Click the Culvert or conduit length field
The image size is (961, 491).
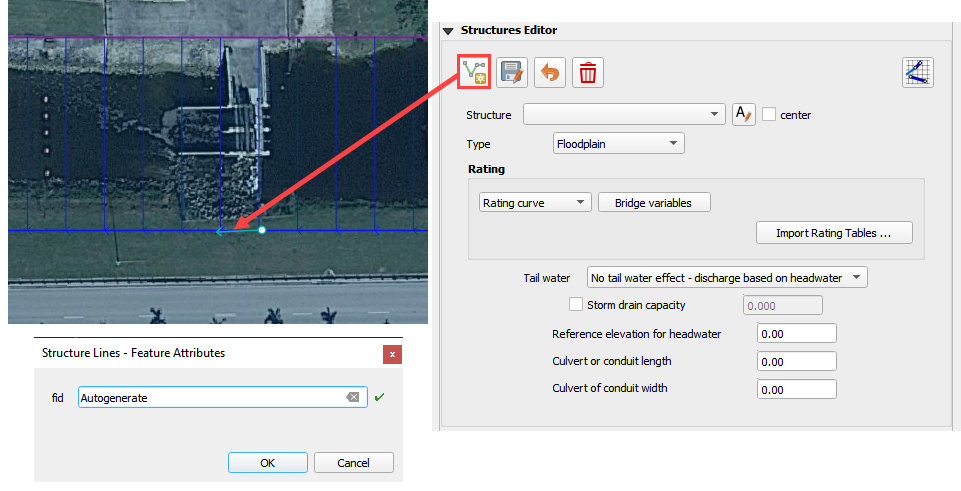point(796,362)
